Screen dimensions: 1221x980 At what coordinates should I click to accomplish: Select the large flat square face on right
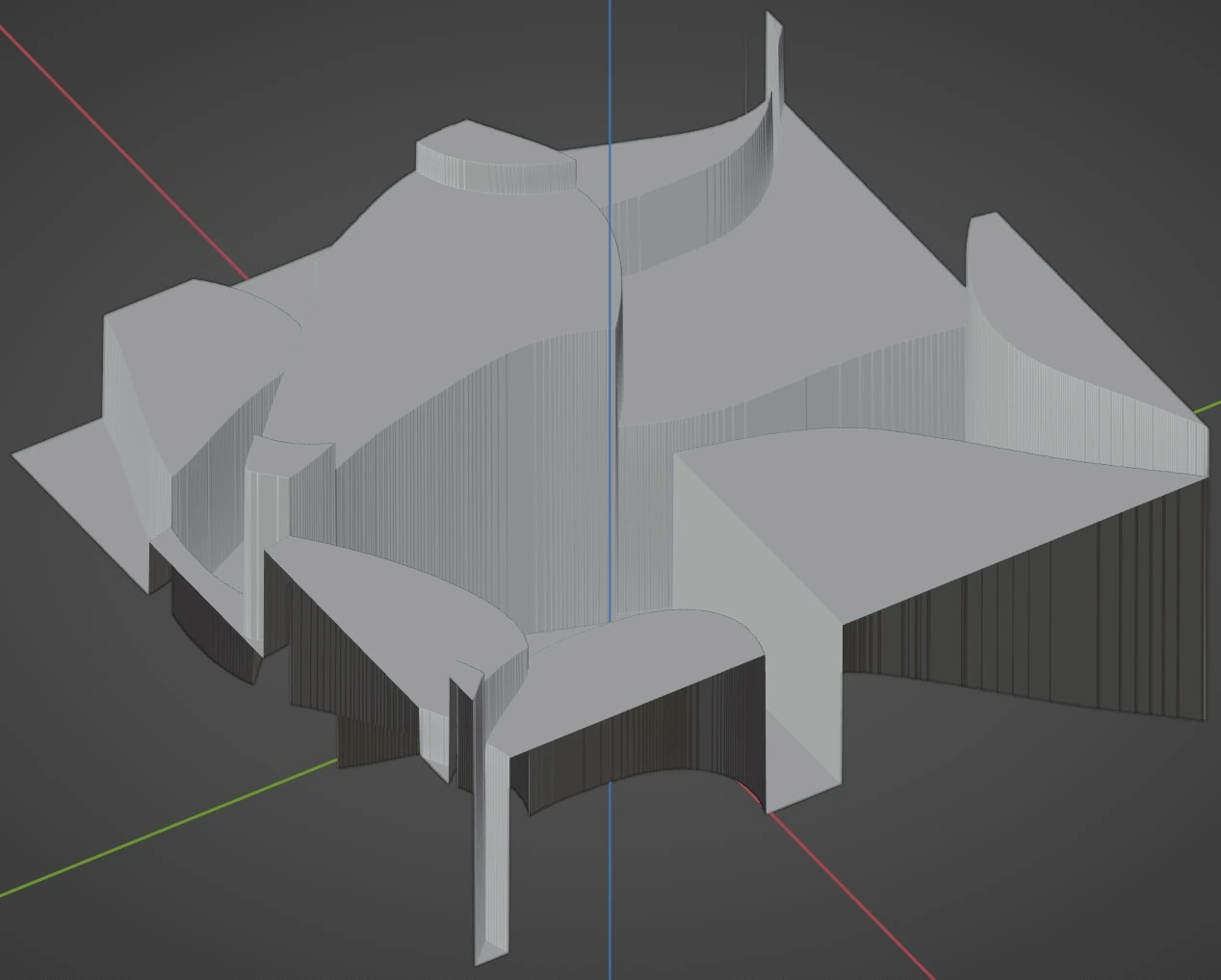(x=867, y=520)
